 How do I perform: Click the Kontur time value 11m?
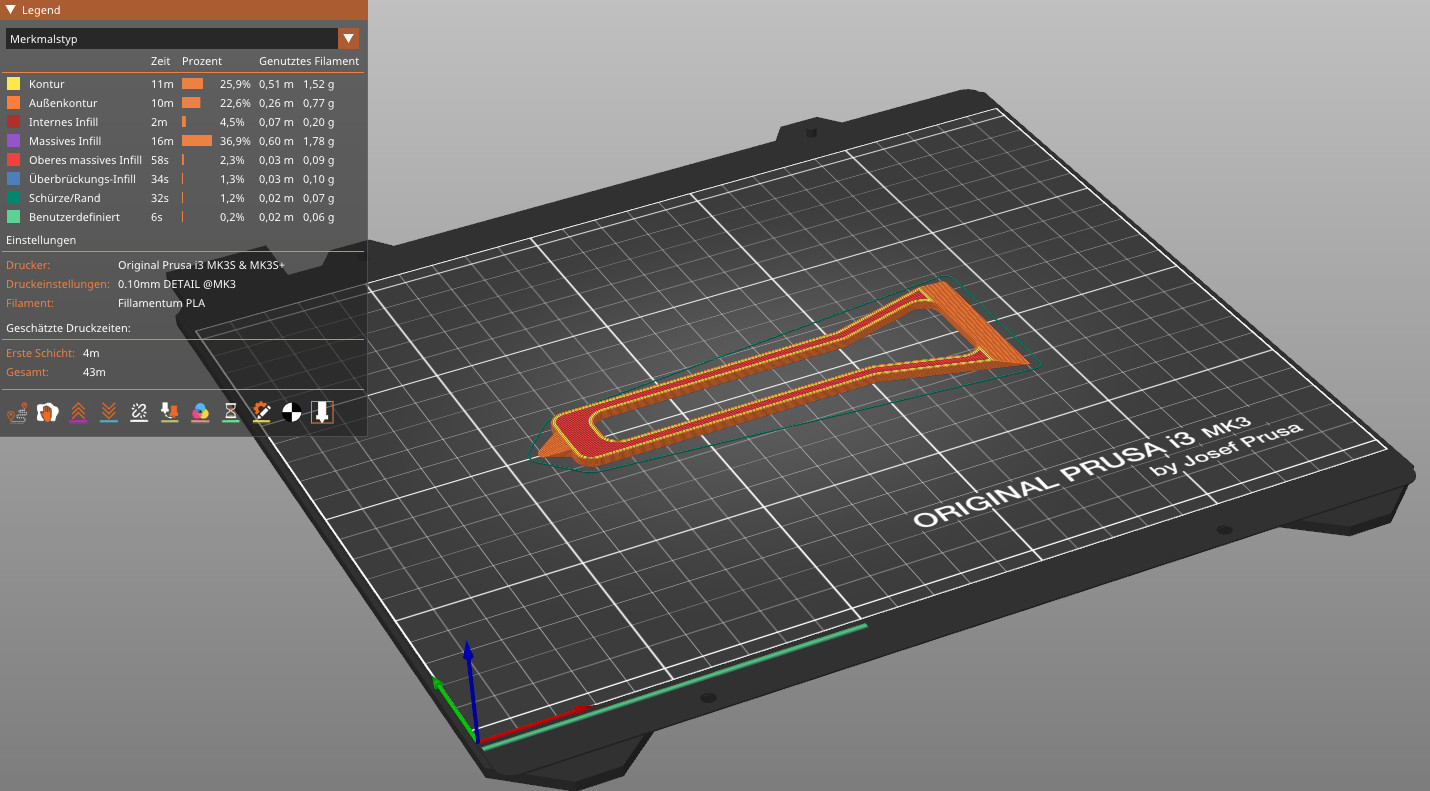pos(162,84)
